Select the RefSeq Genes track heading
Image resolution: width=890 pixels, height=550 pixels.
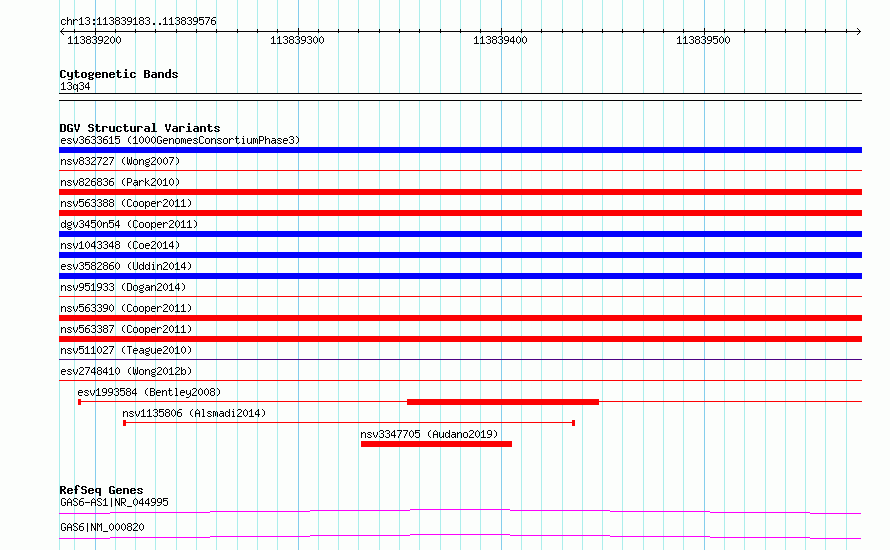[102, 490]
